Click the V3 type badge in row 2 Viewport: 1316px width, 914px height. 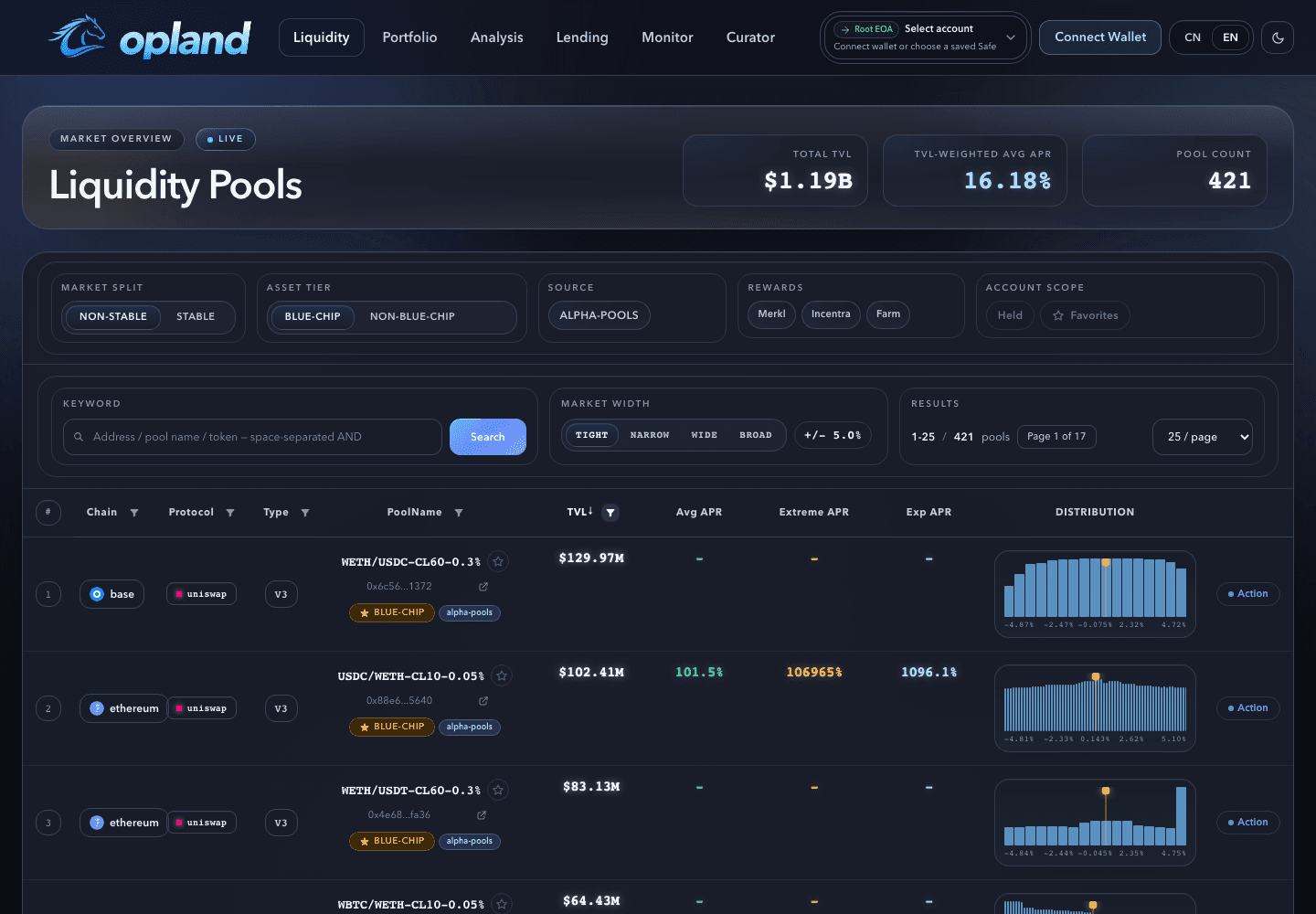click(x=281, y=708)
